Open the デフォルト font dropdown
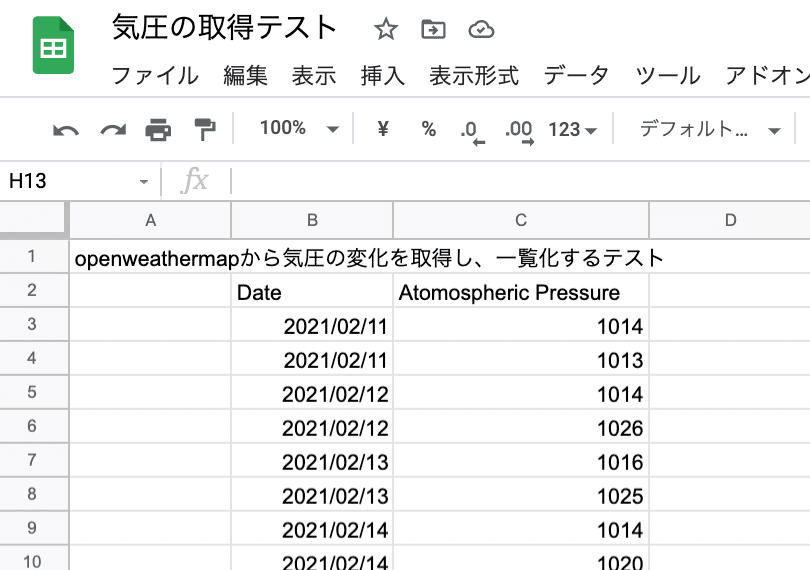 (x=709, y=129)
